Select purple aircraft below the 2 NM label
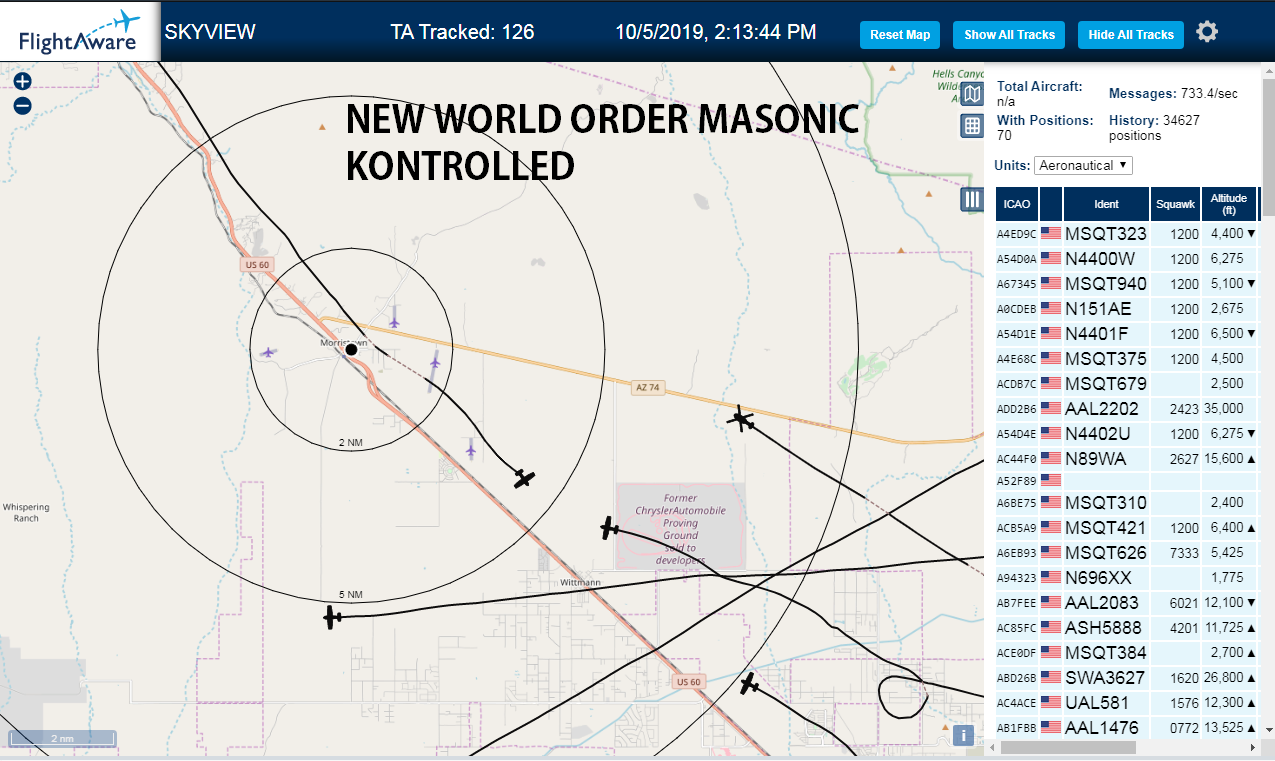The height and width of the screenshot is (761, 1275). pos(471,448)
